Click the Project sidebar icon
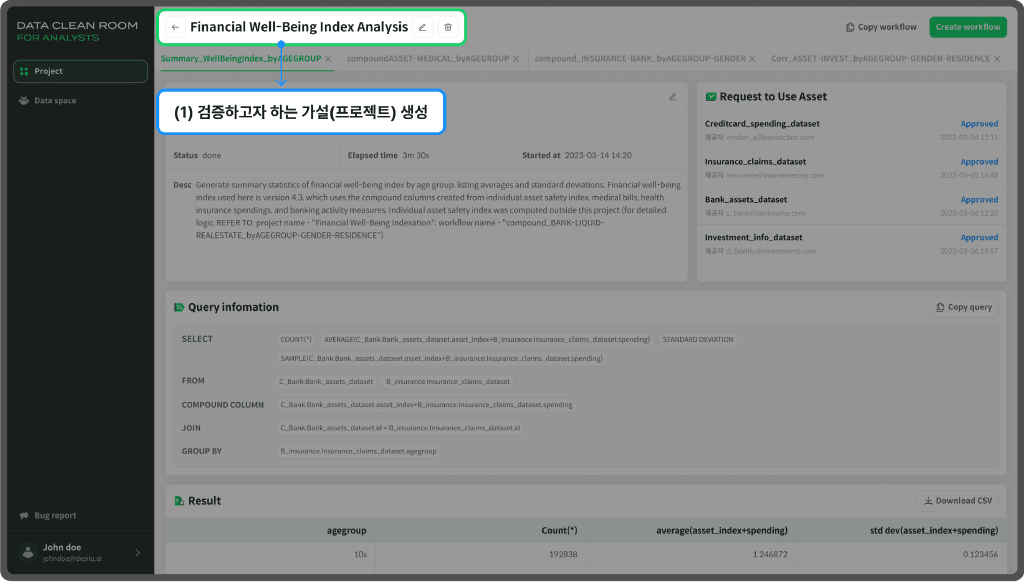This screenshot has width=1024, height=582. [24, 71]
